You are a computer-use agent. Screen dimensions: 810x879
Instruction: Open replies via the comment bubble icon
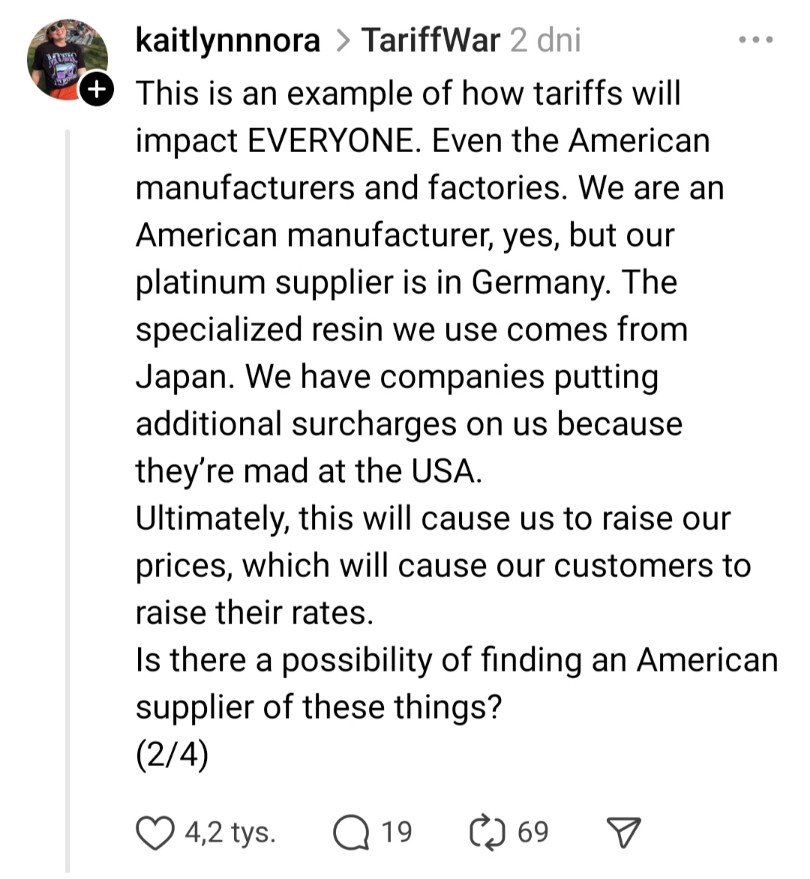[x=351, y=832]
